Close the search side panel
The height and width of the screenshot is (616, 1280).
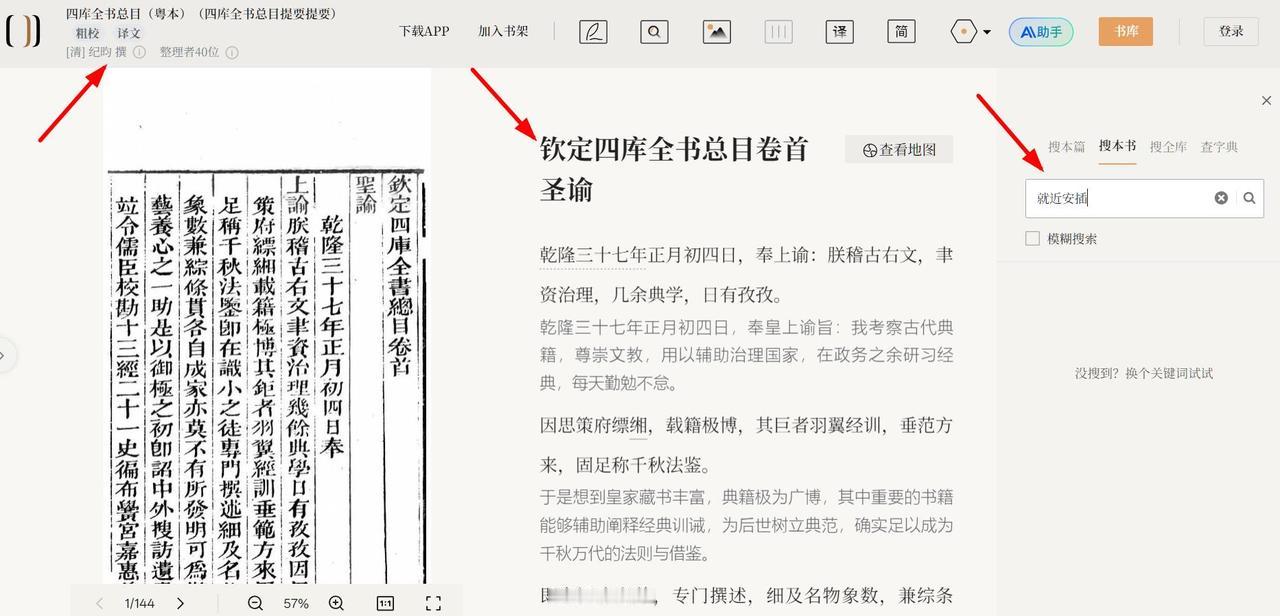point(1266,101)
